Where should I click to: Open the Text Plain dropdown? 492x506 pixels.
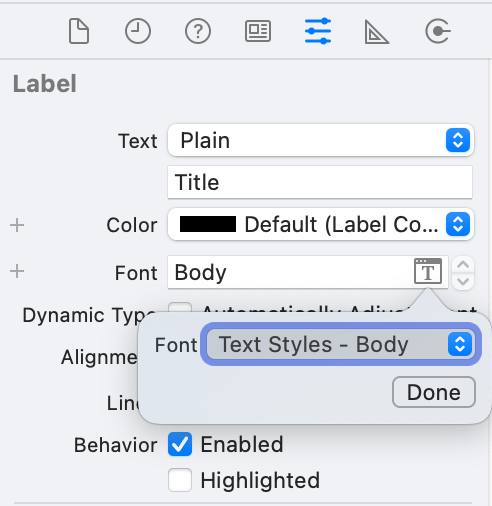click(x=321, y=140)
